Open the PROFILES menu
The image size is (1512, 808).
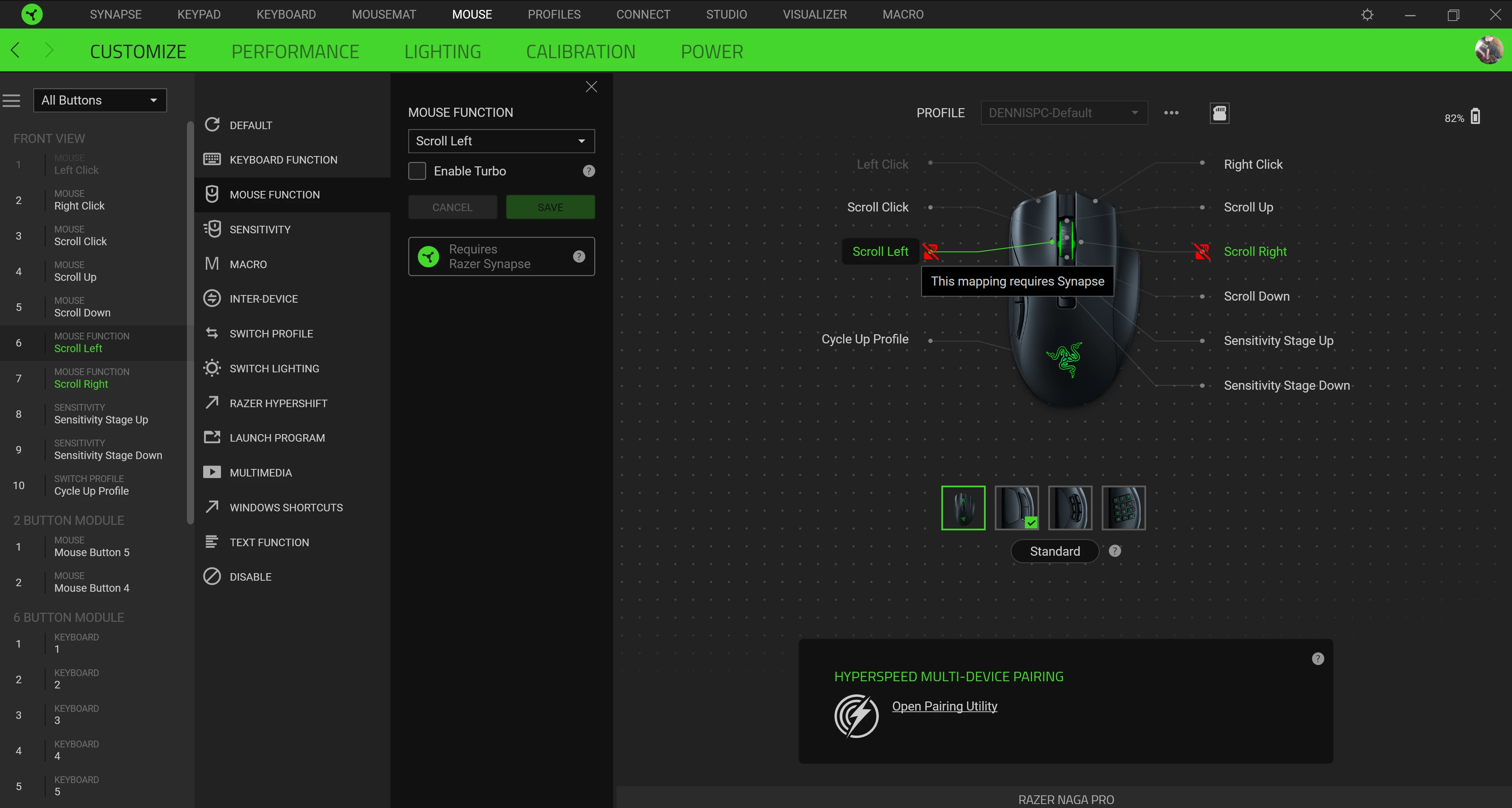tap(554, 14)
